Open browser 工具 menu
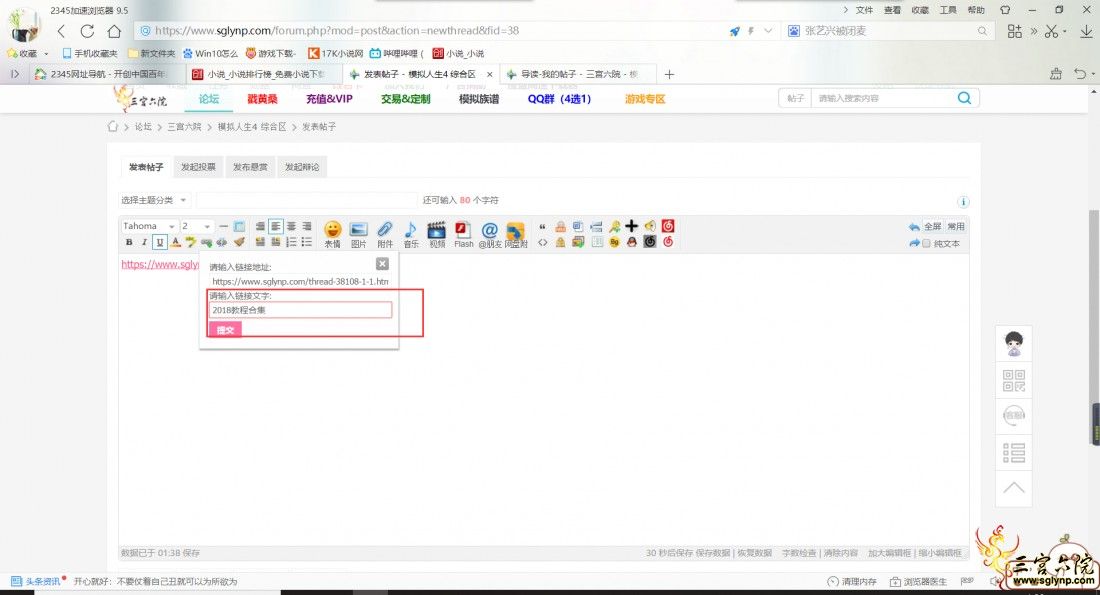 [948, 10]
